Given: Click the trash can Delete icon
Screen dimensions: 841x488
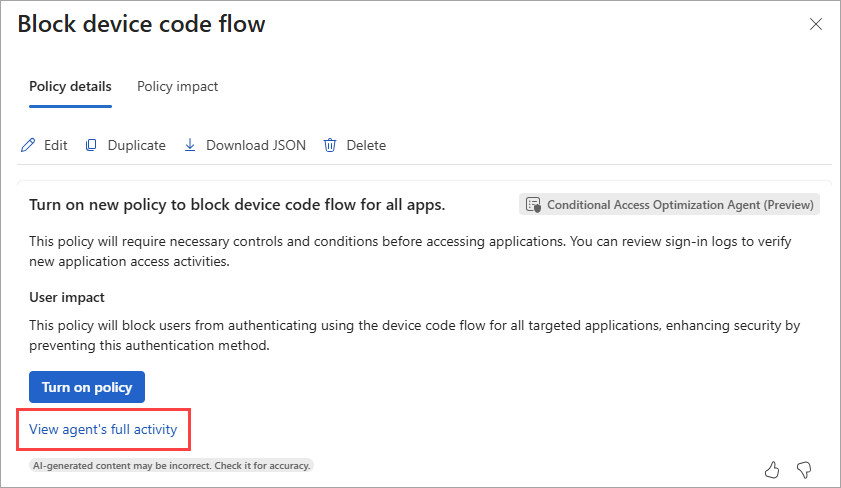Looking at the screenshot, I should click(330, 145).
